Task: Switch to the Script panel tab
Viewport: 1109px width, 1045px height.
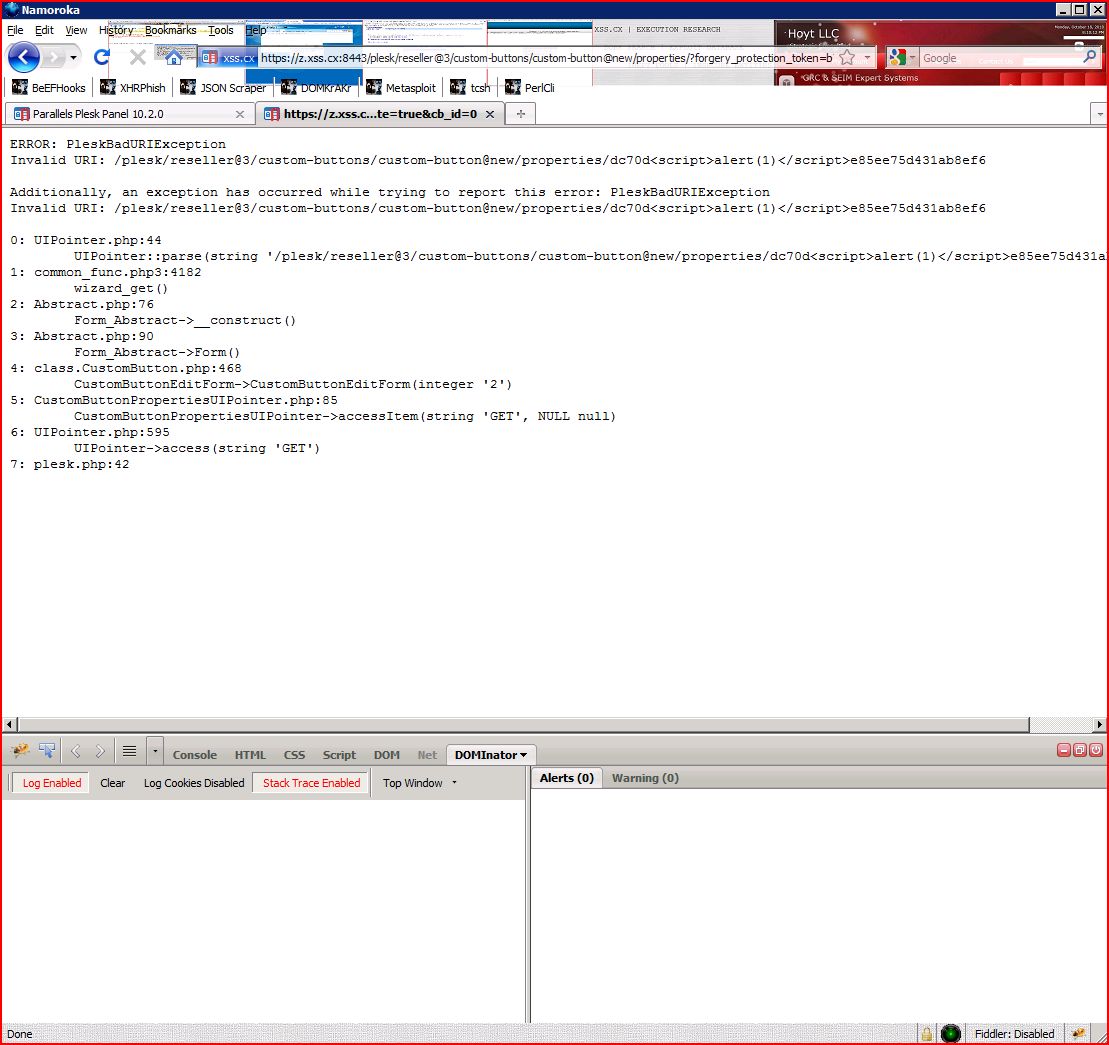Action: click(339, 755)
